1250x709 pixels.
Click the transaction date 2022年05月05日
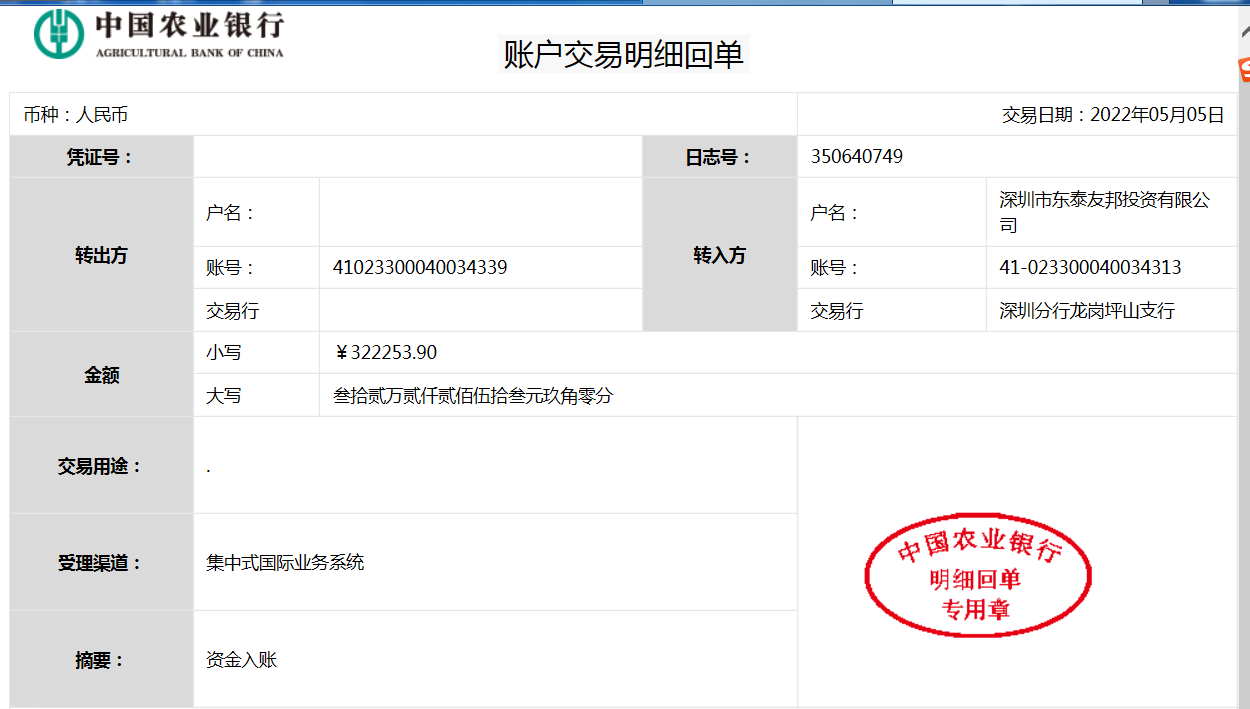point(1157,115)
